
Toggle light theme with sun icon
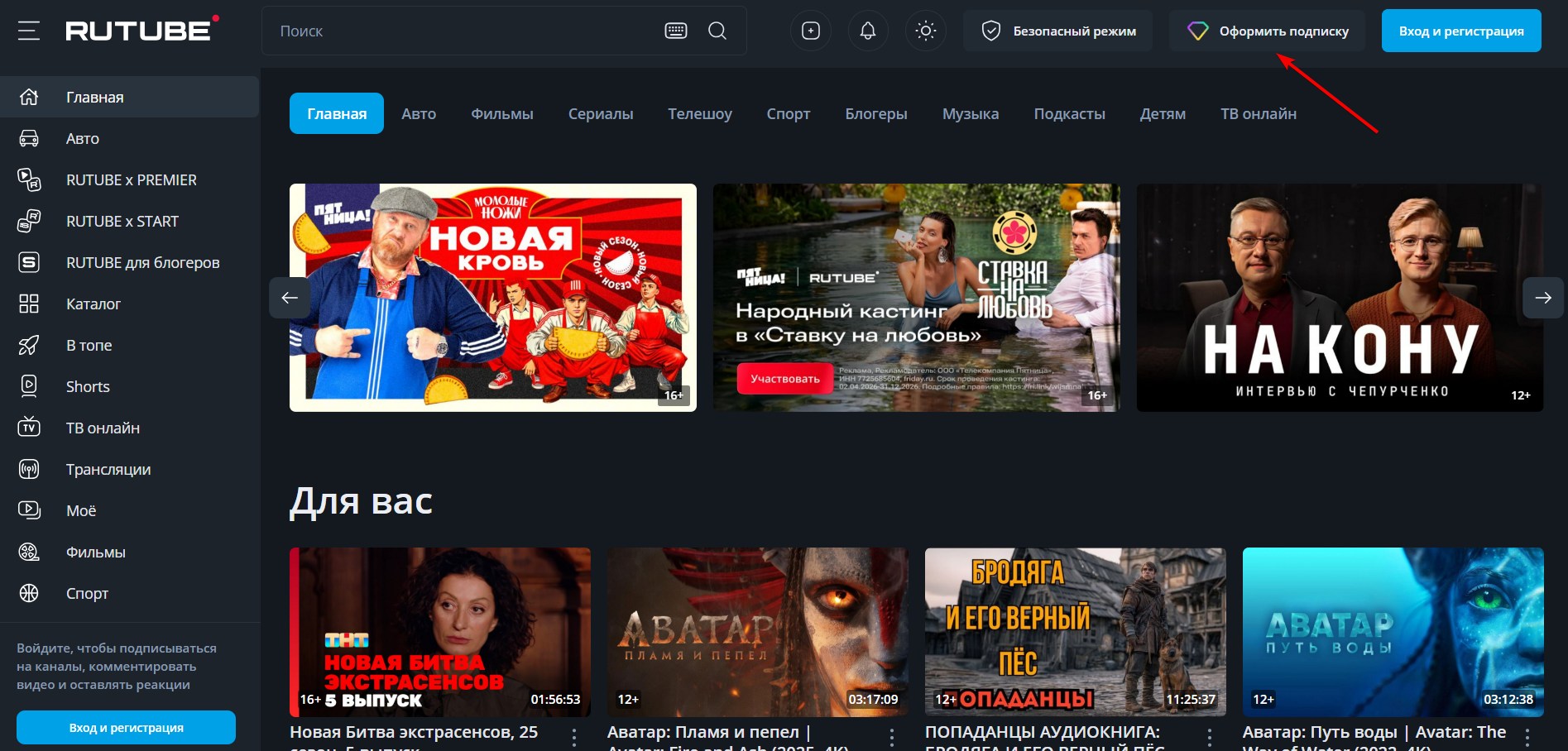coord(926,31)
